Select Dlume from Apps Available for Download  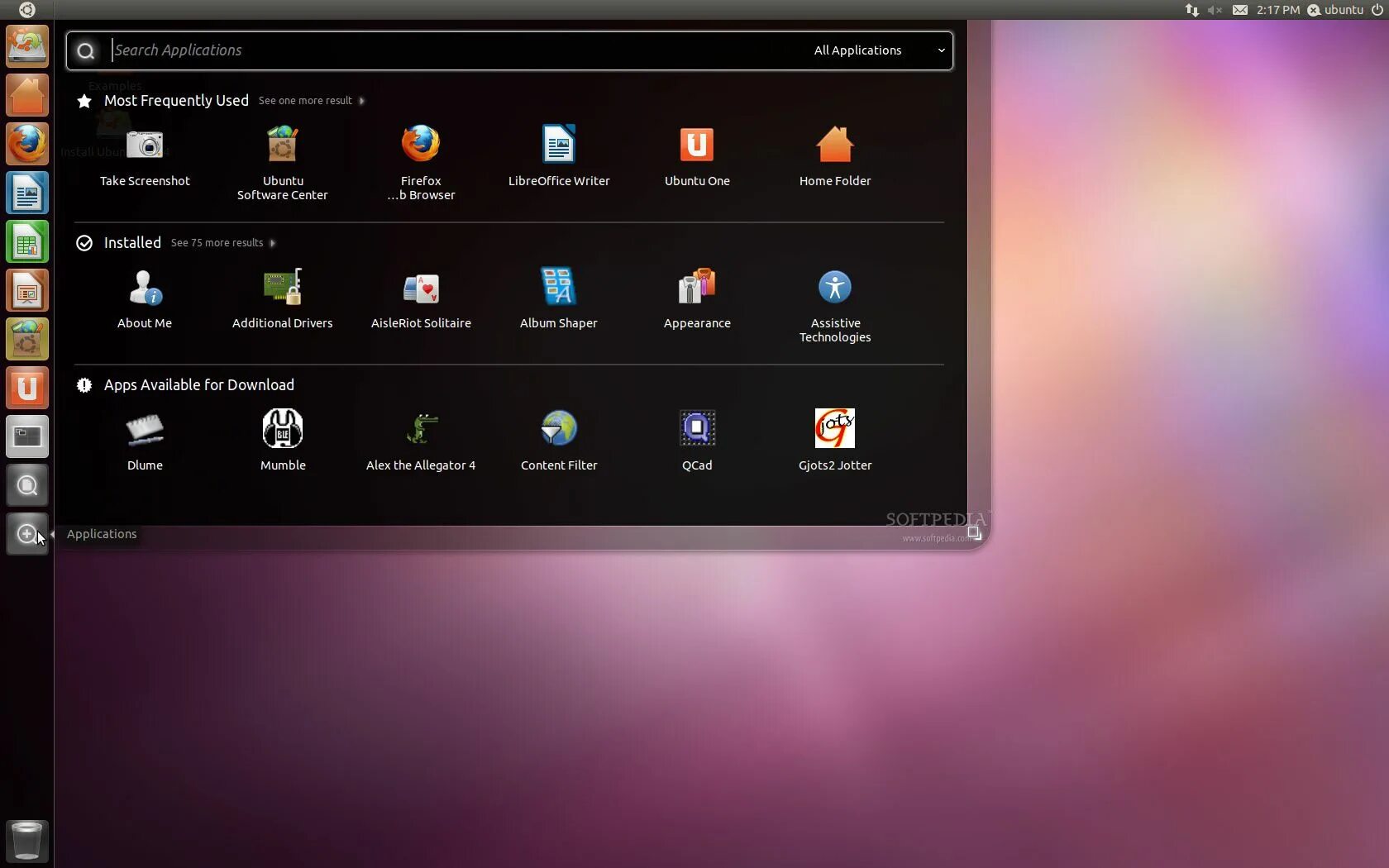[x=145, y=441]
